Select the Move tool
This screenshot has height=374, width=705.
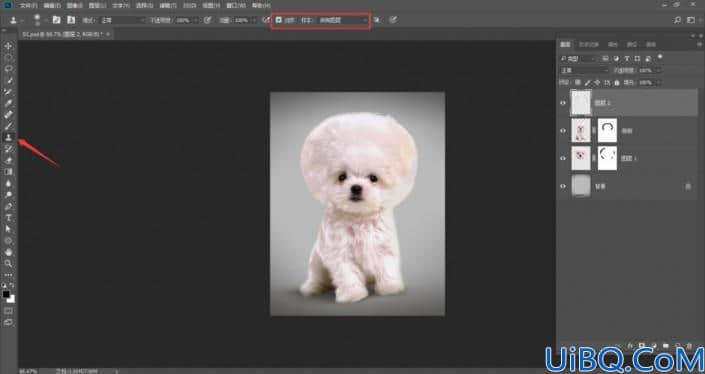9,46
